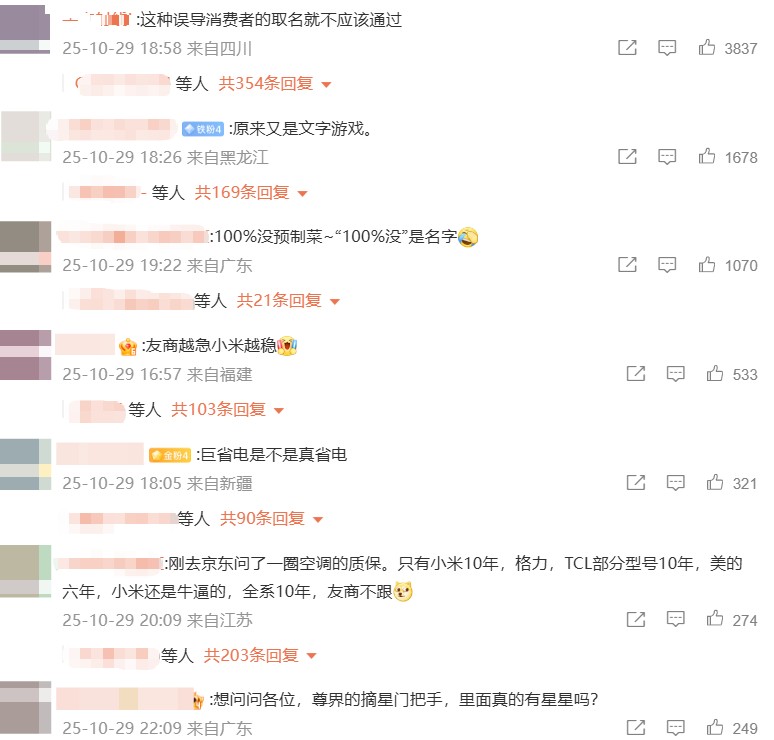Open the 共90条回复 replies

point(271,518)
